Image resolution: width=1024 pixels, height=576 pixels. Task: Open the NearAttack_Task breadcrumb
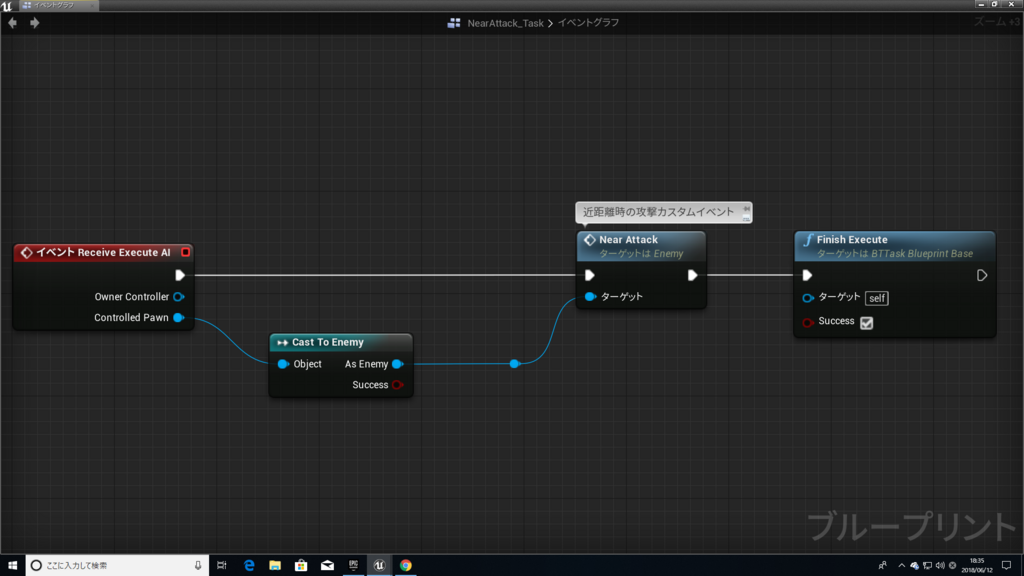coord(505,23)
